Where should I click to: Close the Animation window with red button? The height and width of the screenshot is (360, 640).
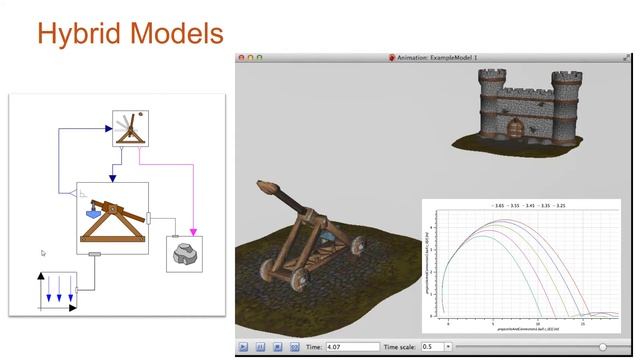241,58
